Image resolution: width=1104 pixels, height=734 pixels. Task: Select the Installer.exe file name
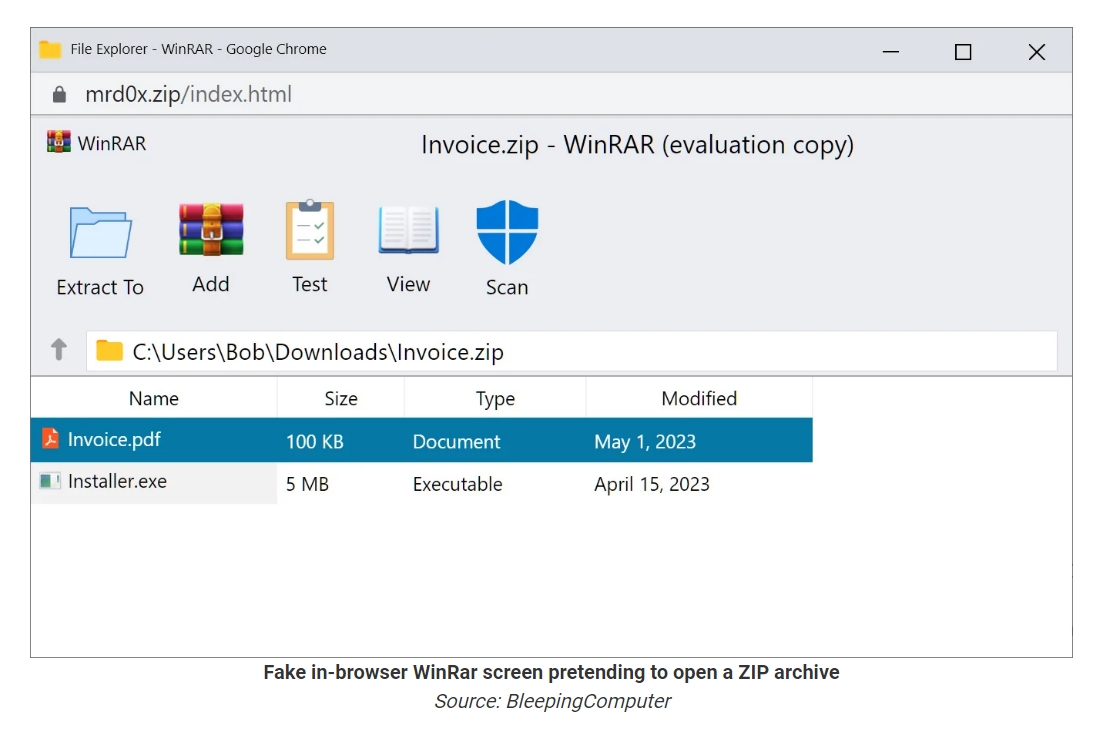tap(118, 481)
